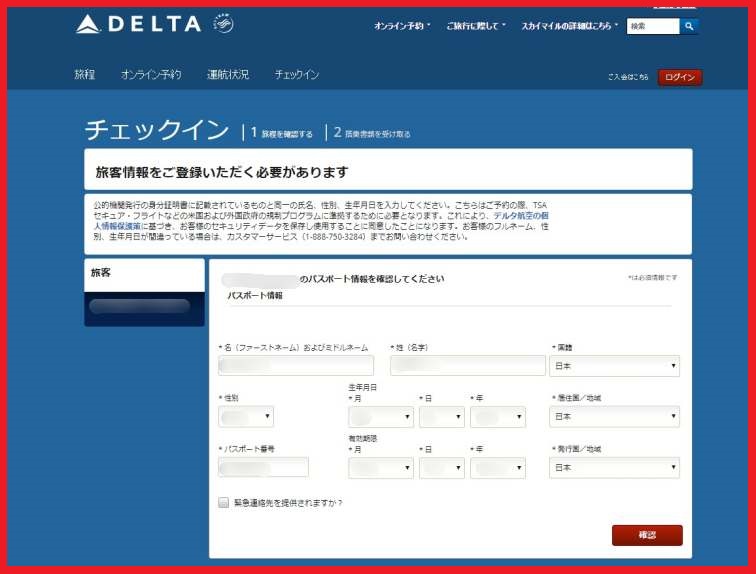
Task: Check the 緊急連絡先 checkbox
Action: pos(224,503)
